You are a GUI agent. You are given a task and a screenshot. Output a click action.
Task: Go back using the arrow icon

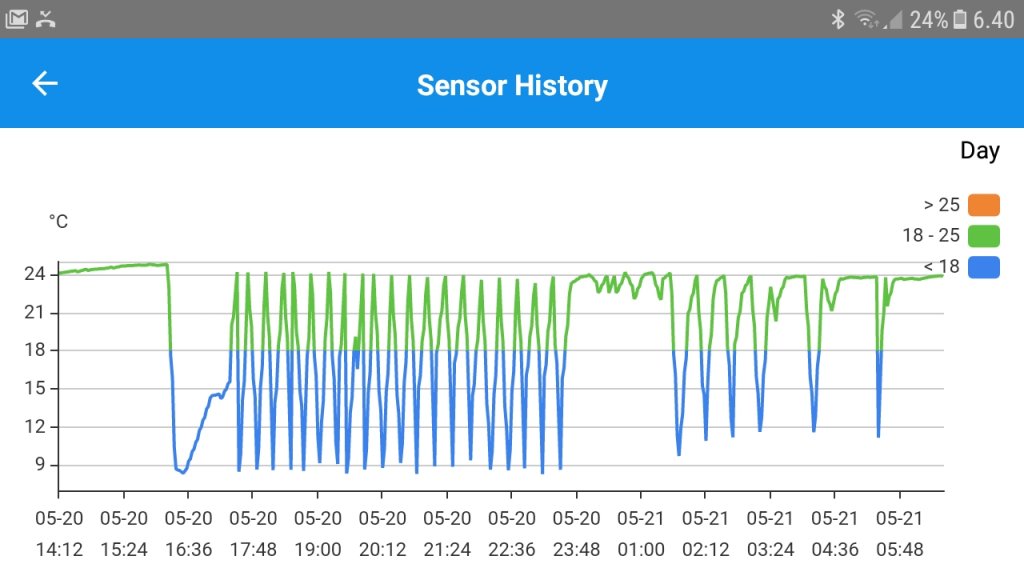[x=45, y=84]
